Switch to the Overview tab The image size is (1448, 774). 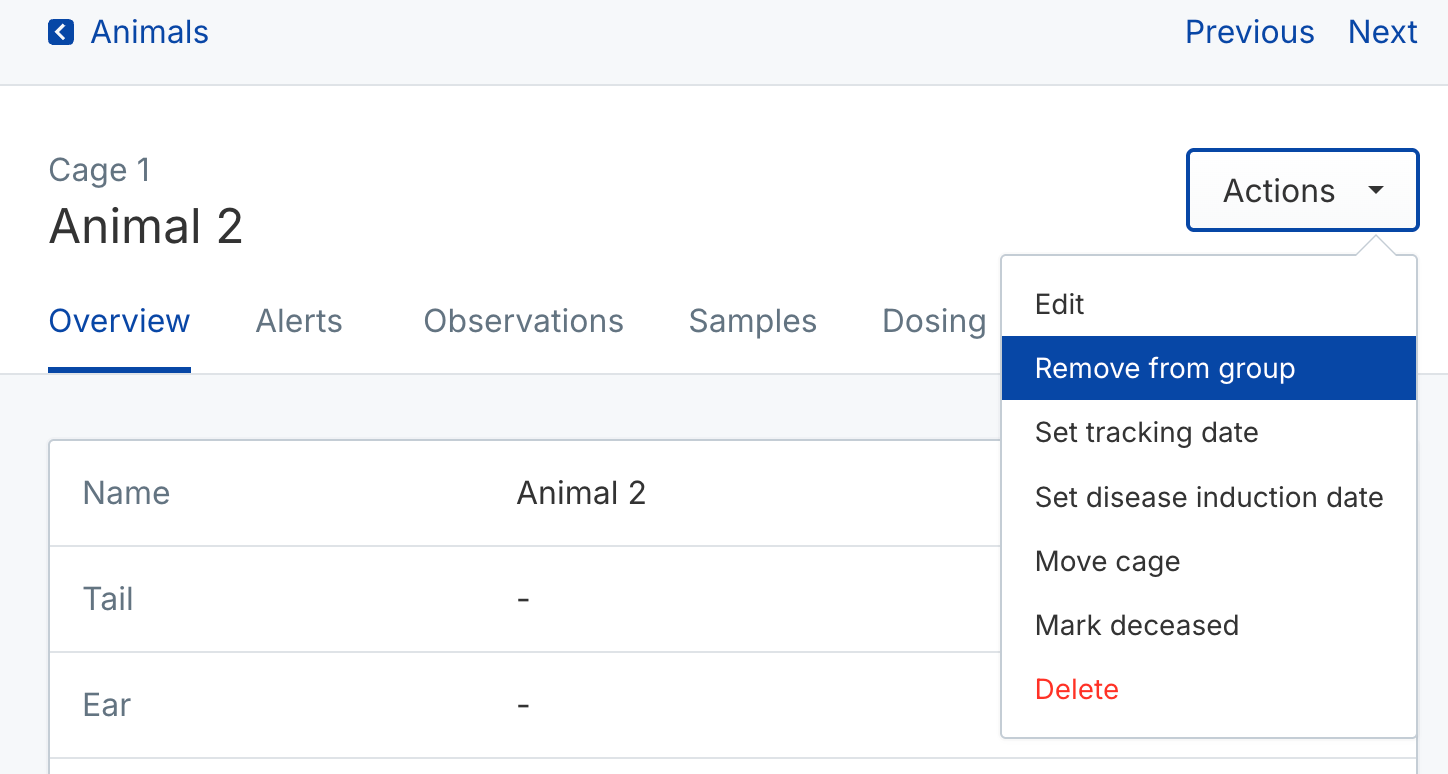pyautogui.click(x=119, y=321)
